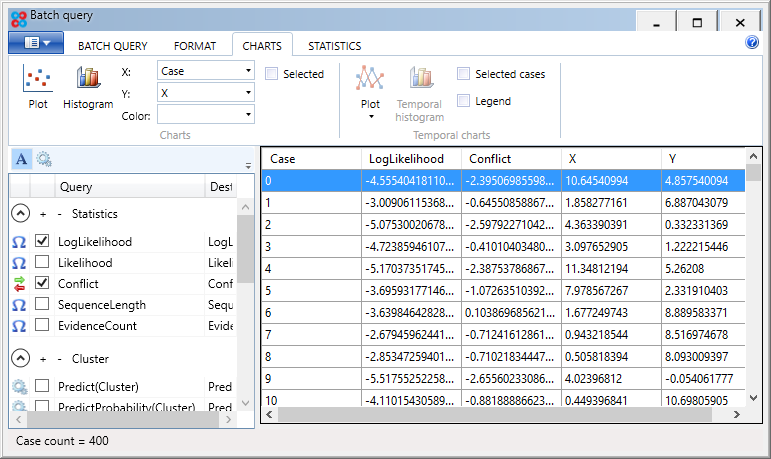Select Case 7 row number cell
Image resolution: width=771 pixels, height=459 pixels.
(x=311, y=335)
